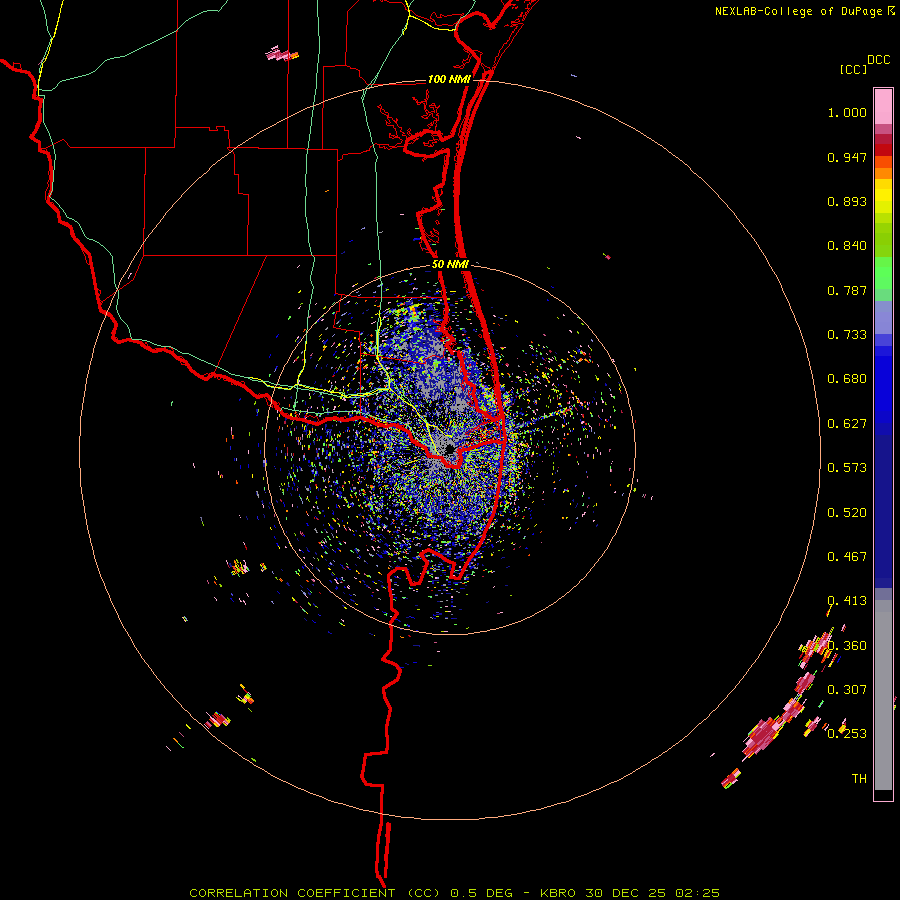Select the 0.307 legend value
Viewport: 900px width, 900px height.
click(x=847, y=690)
